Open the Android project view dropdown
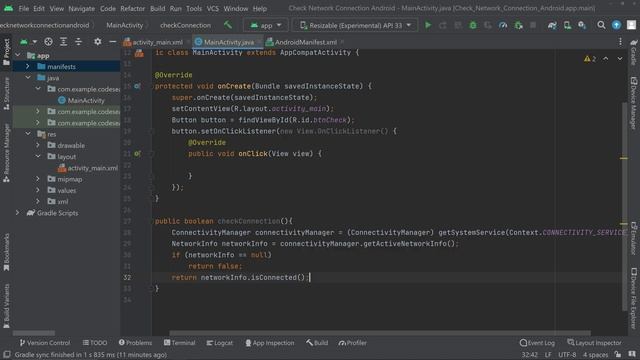 pos(28,42)
